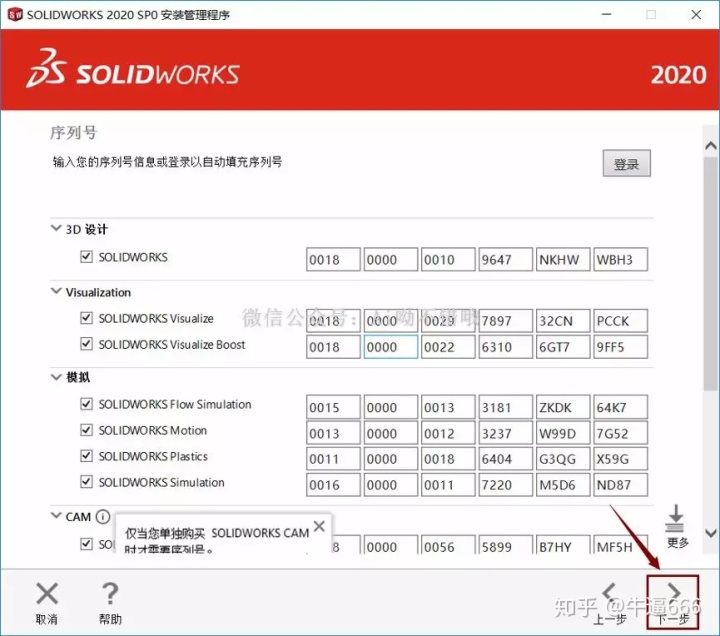Click scrollbar down arrow
The width and height of the screenshot is (720, 636).
pos(711,533)
